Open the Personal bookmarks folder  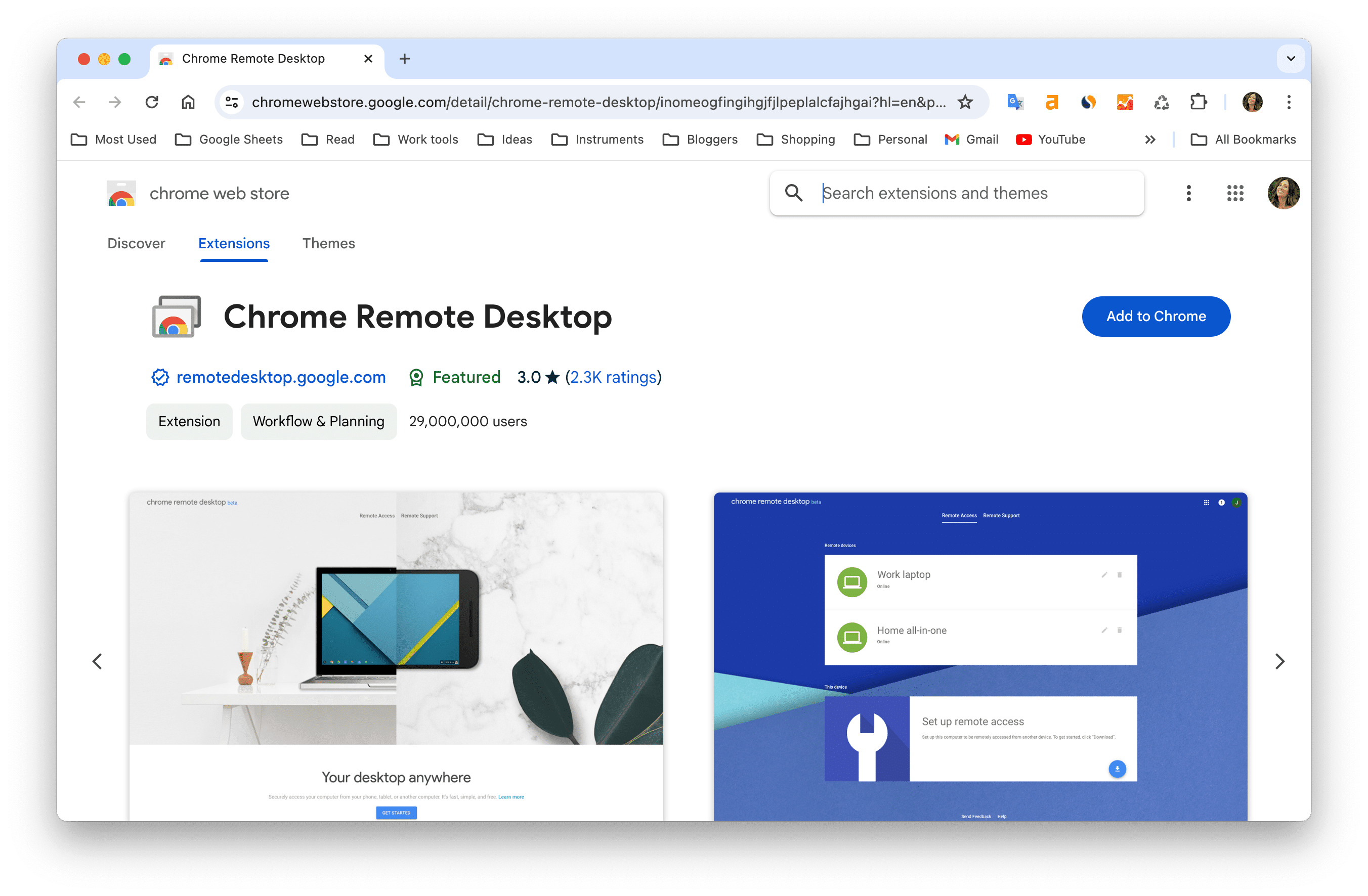tap(890, 140)
